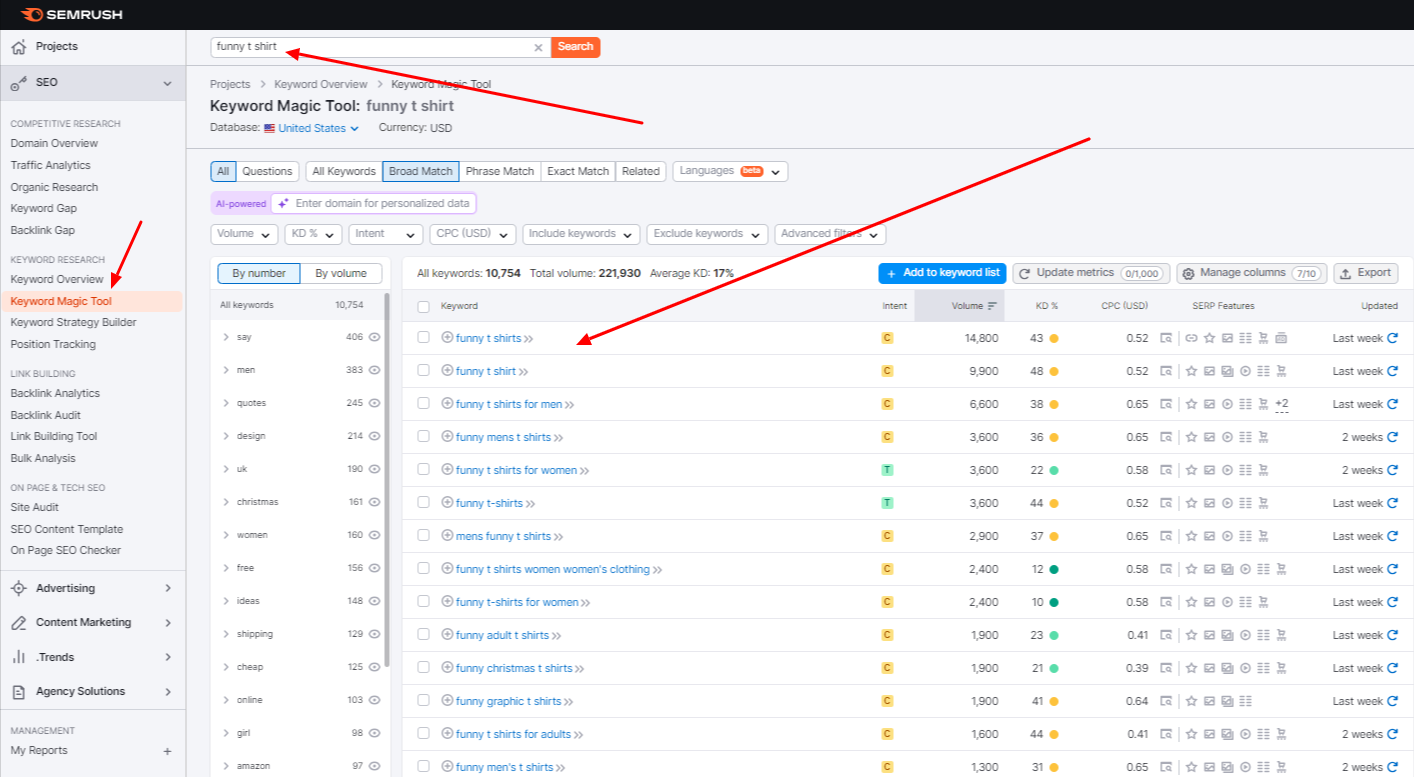The height and width of the screenshot is (777, 1414).
Task: Open Languages beta dropdown
Action: 730,171
